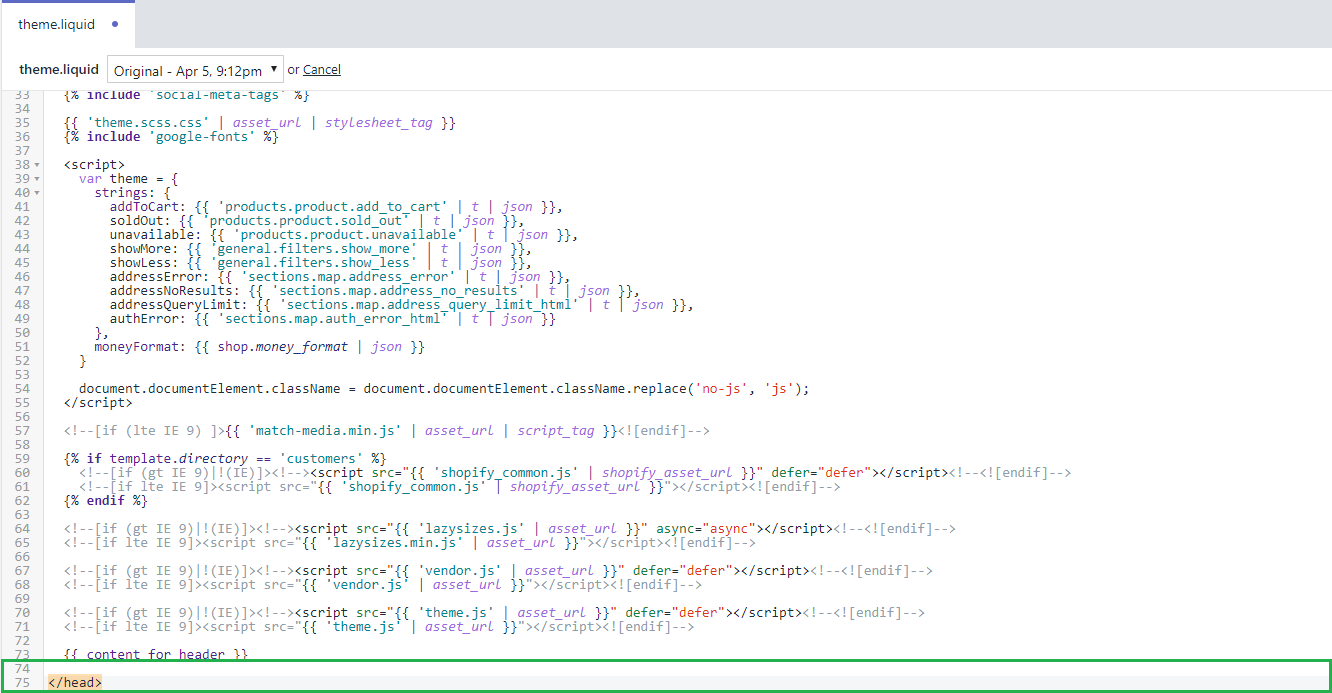The image size is (1332, 693).
Task: Click the addToCart string line
Action: coord(335,207)
